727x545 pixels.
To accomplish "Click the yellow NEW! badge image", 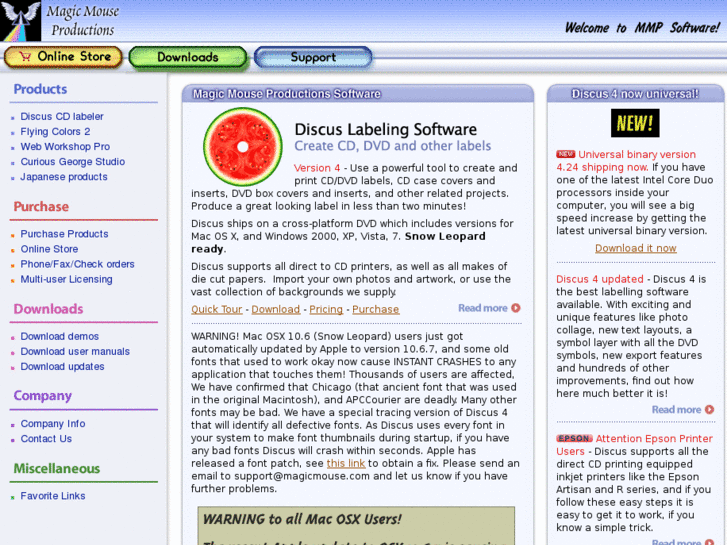I will (x=635, y=123).
